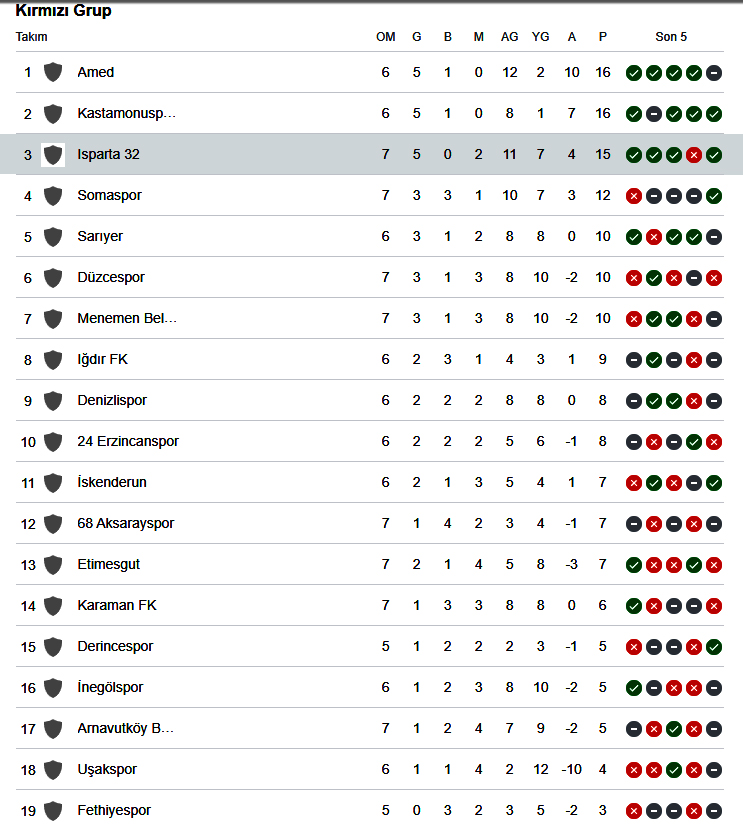This screenshot has height=827, width=743.
Task: Click the Takım column header
Action: click(x=32, y=37)
